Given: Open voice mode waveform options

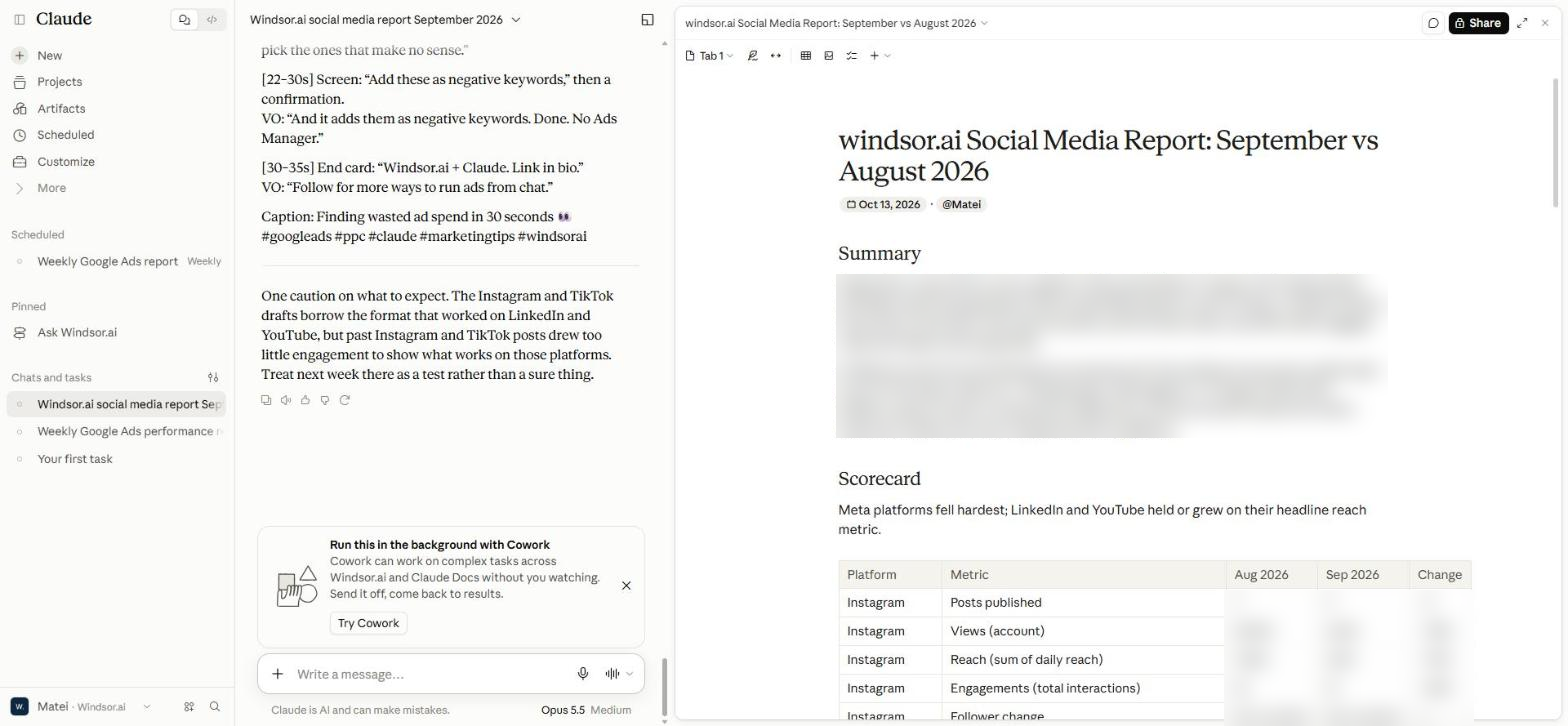Looking at the screenshot, I should pos(619,674).
